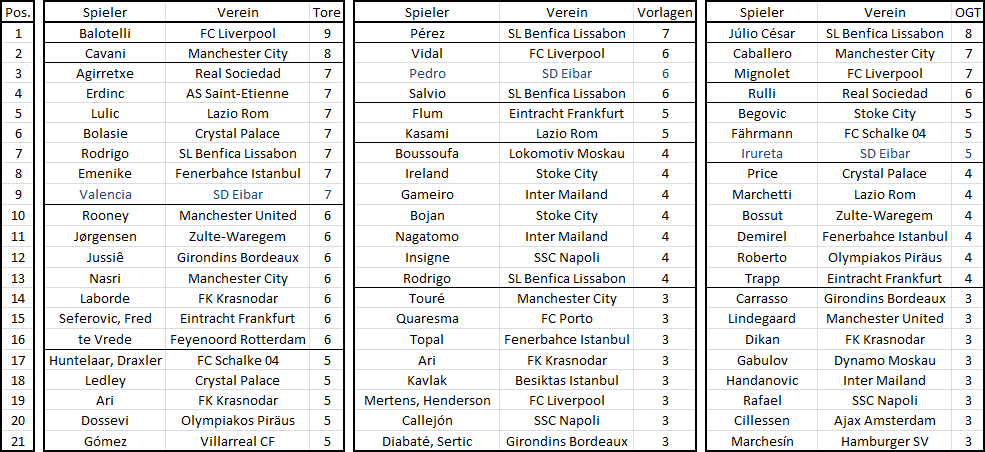The height and width of the screenshot is (452, 985).
Task: Click the Mertens, Henderson cell
Action: (x=427, y=401)
